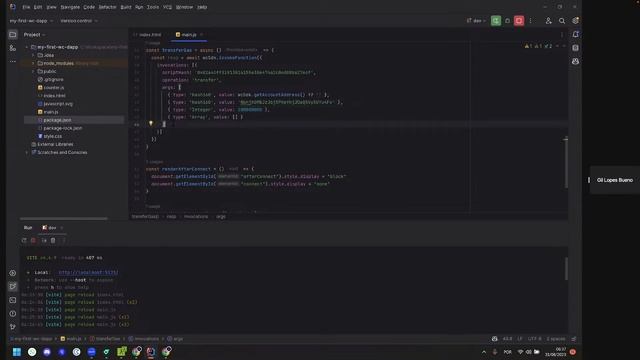Viewport: 640px width, 360px height.
Task: Clear the Run console output
Action: (53, 240)
